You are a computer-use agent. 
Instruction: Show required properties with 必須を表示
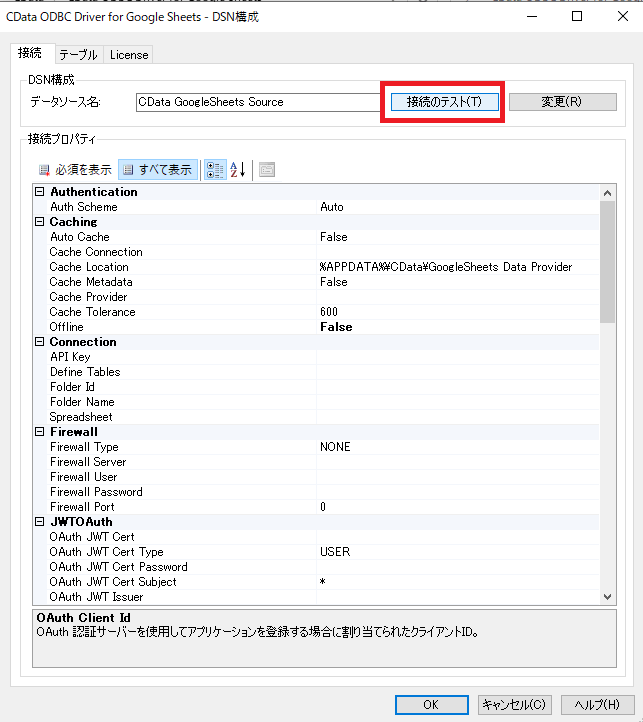coord(76,170)
